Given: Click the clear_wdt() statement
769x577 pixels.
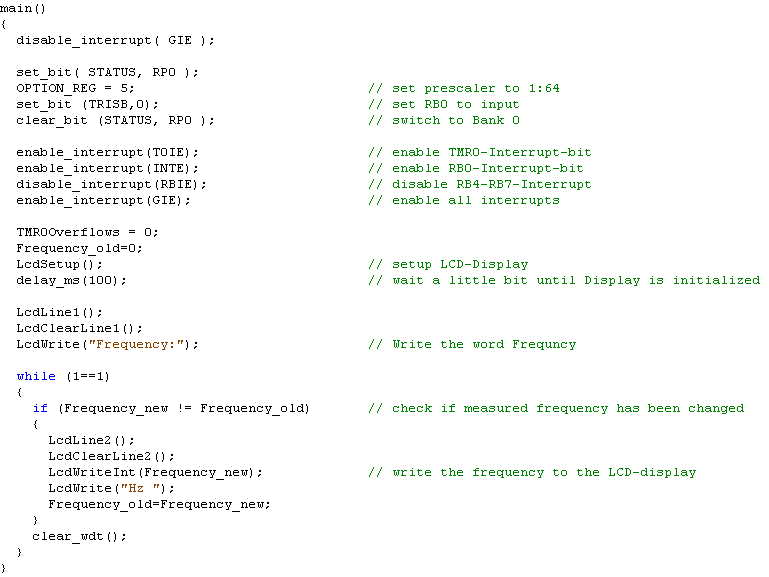Looking at the screenshot, I should (79, 536).
